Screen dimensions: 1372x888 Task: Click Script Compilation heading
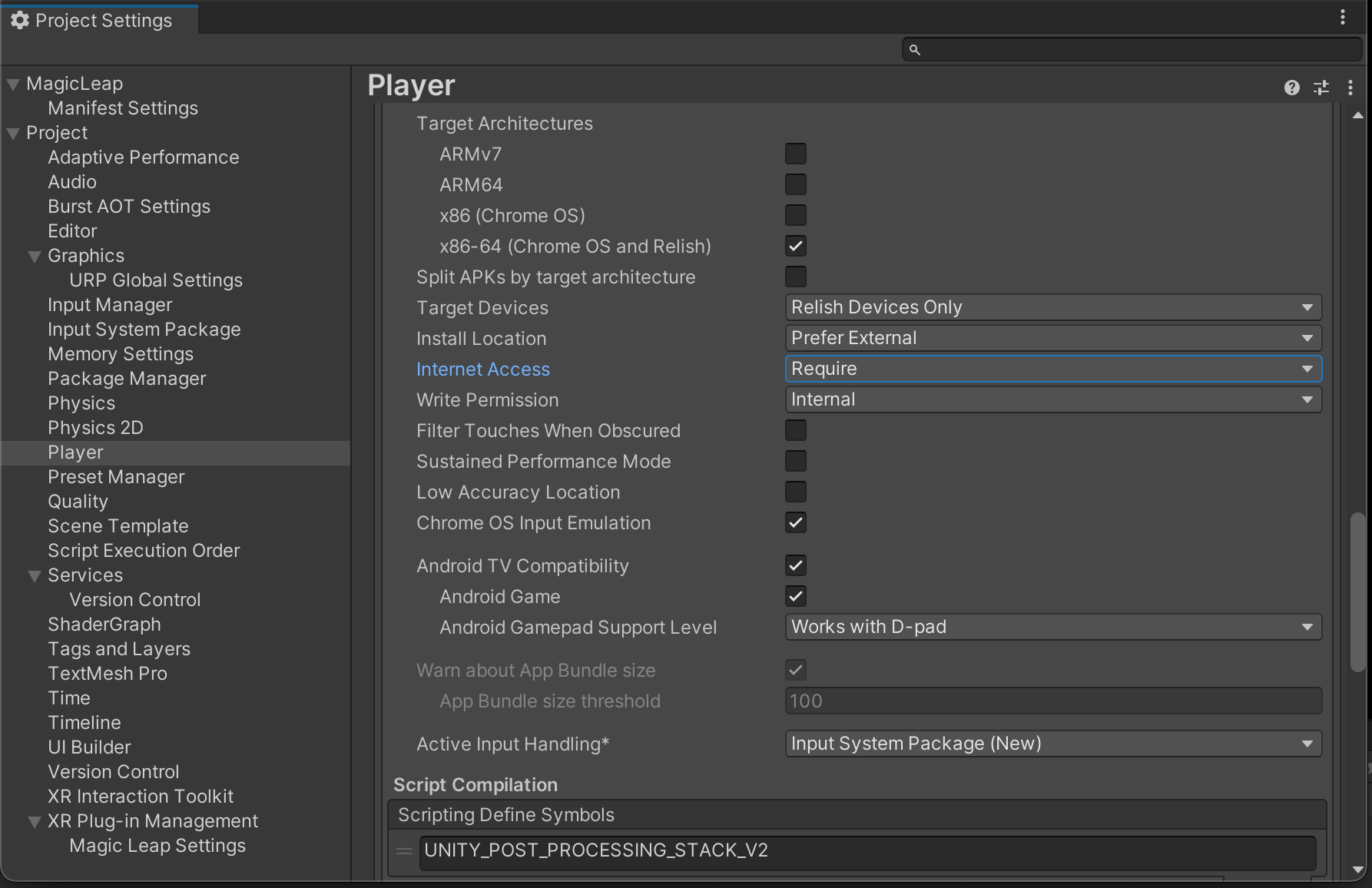476,785
